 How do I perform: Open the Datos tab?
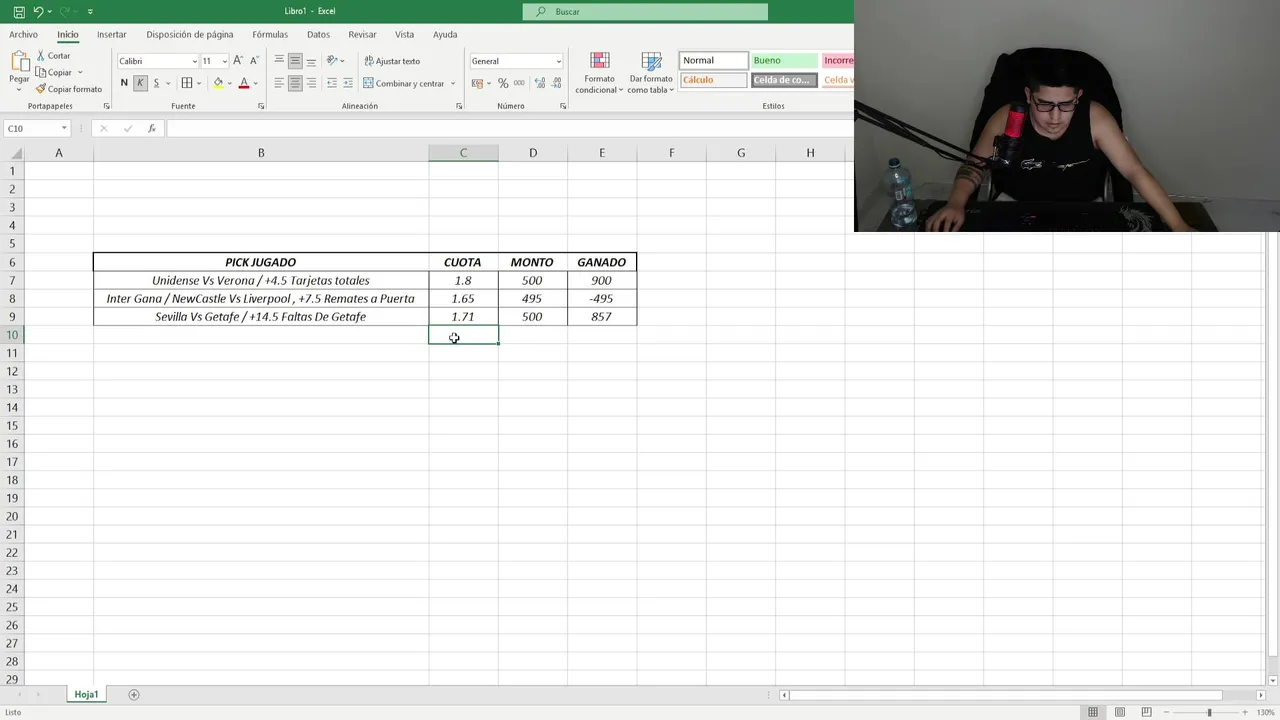tap(318, 34)
